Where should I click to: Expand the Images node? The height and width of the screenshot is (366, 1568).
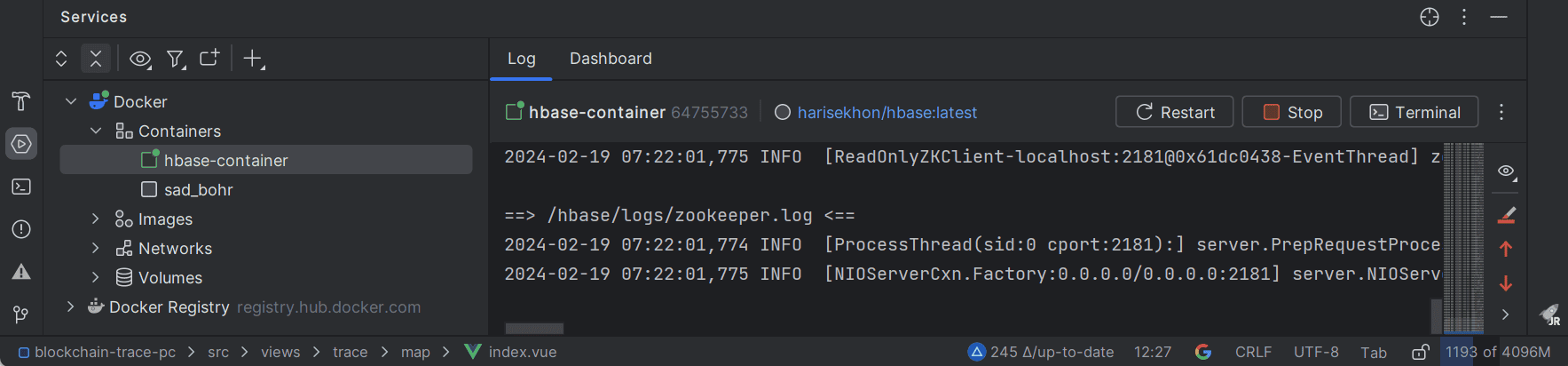[x=95, y=219]
